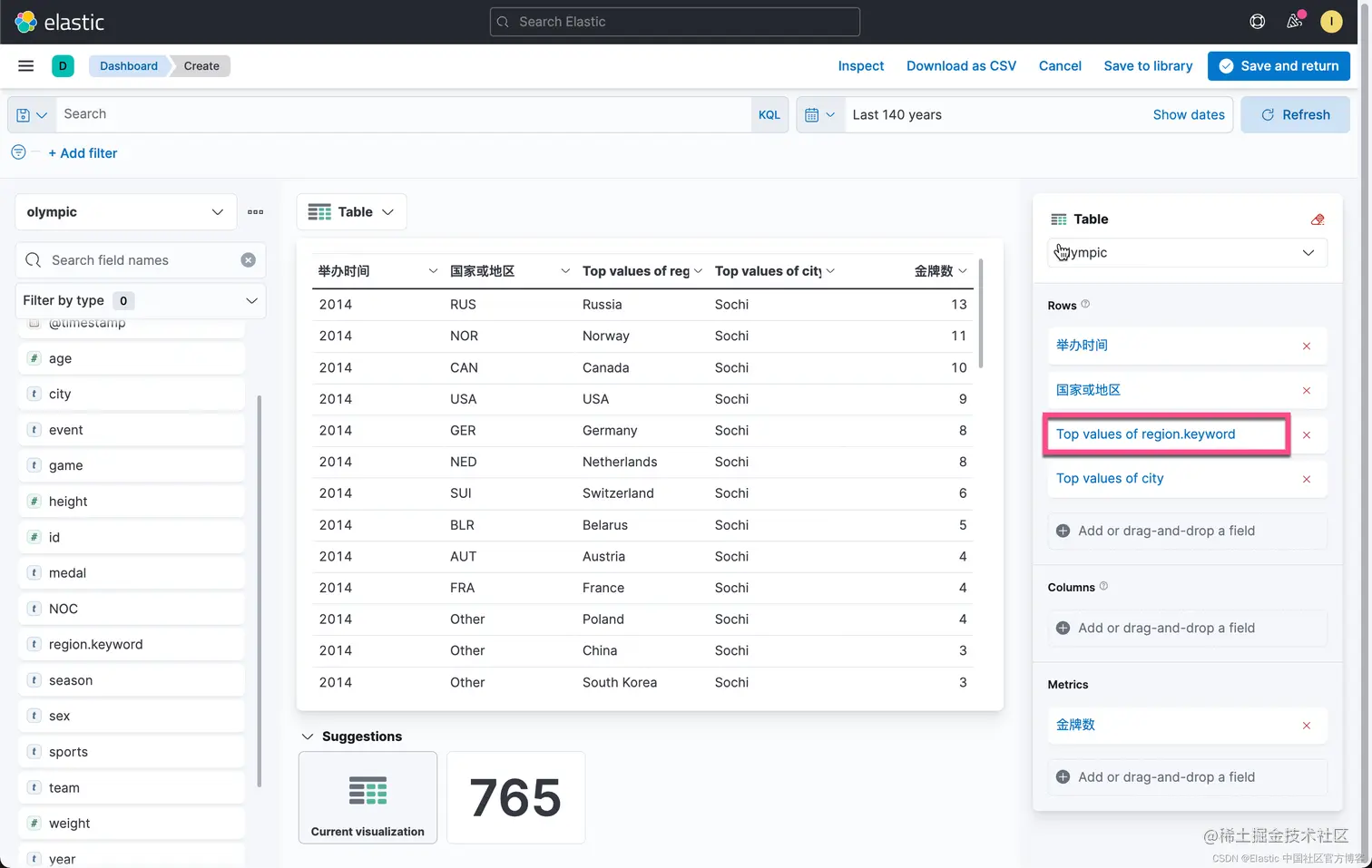Open the index pattern options menu
This screenshot has width=1372, height=868.
(x=256, y=212)
